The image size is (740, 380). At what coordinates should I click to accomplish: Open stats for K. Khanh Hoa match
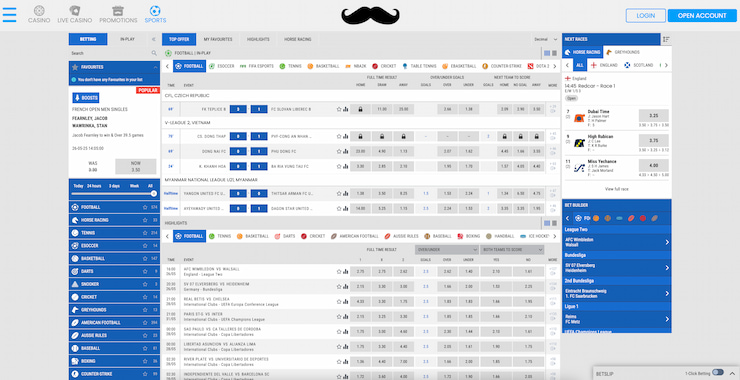pos(345,166)
